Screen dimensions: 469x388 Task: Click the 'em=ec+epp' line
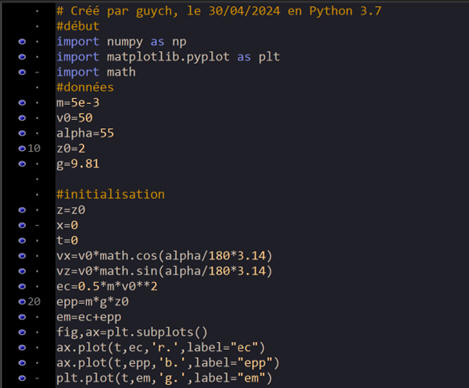pyautogui.click(x=89, y=317)
